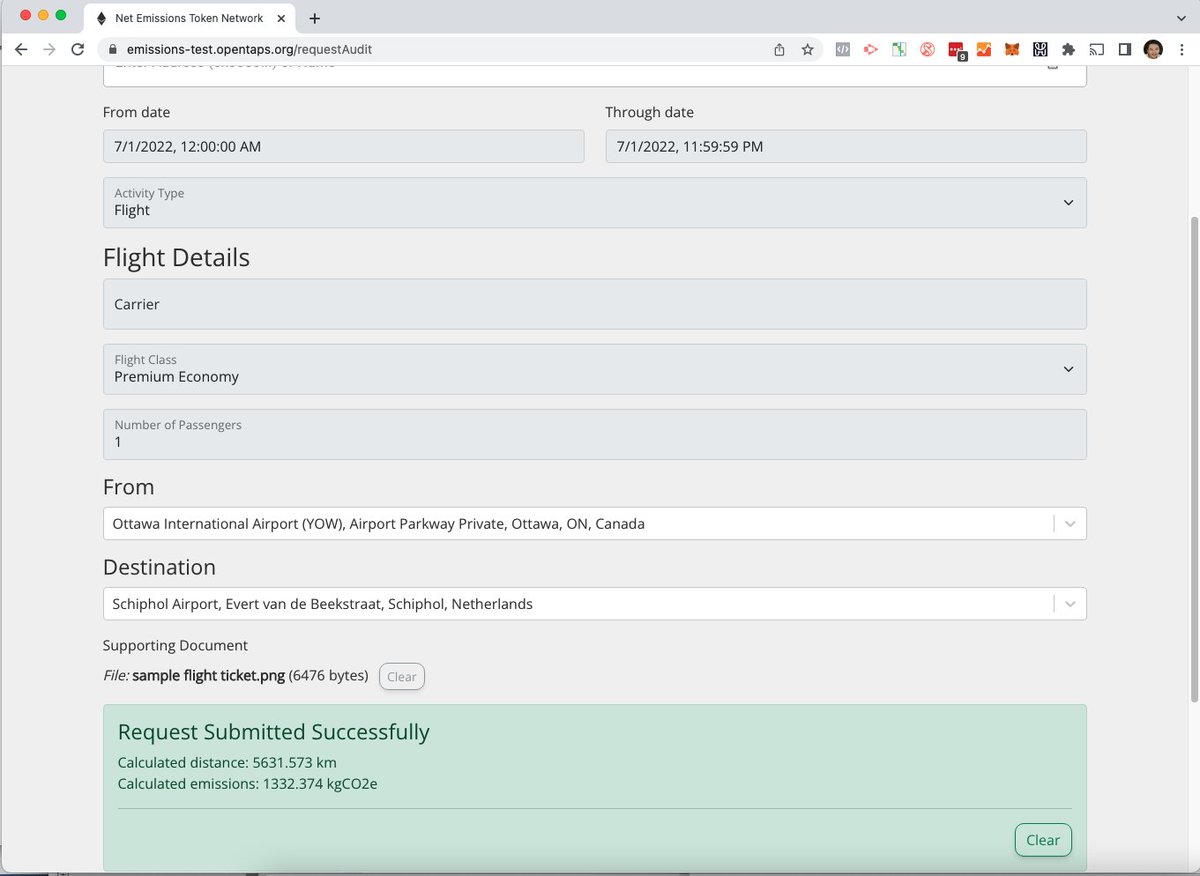Click the Calculated distance 5631.573 km text

(227, 762)
